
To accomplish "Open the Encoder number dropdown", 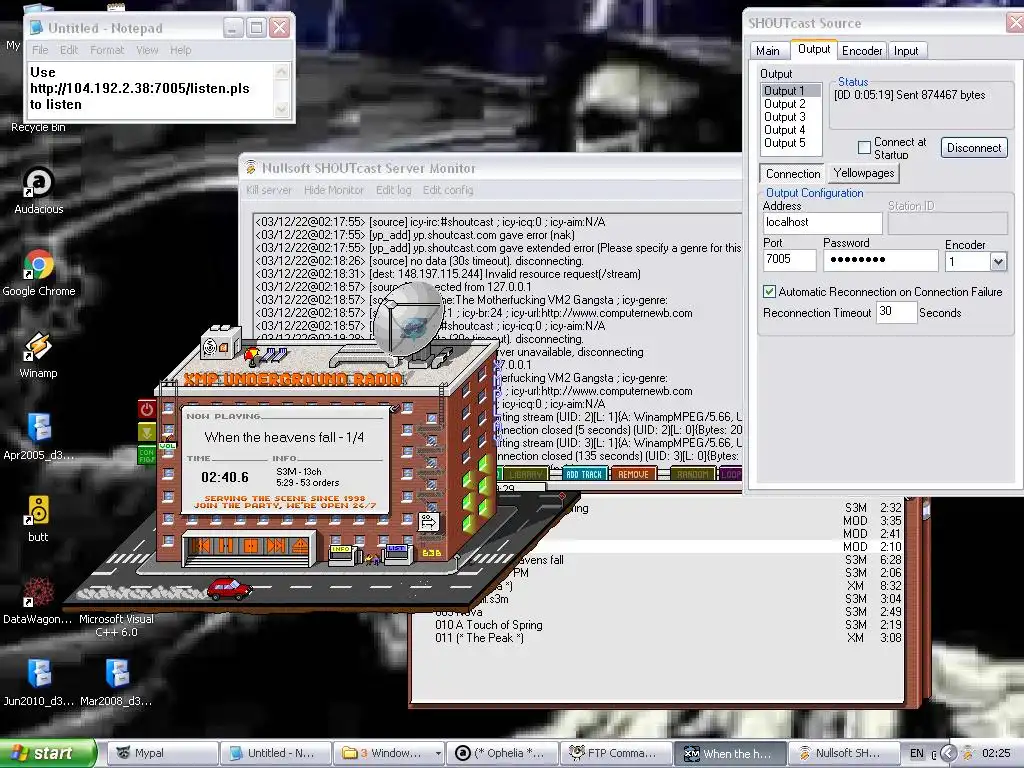I will click(997, 262).
